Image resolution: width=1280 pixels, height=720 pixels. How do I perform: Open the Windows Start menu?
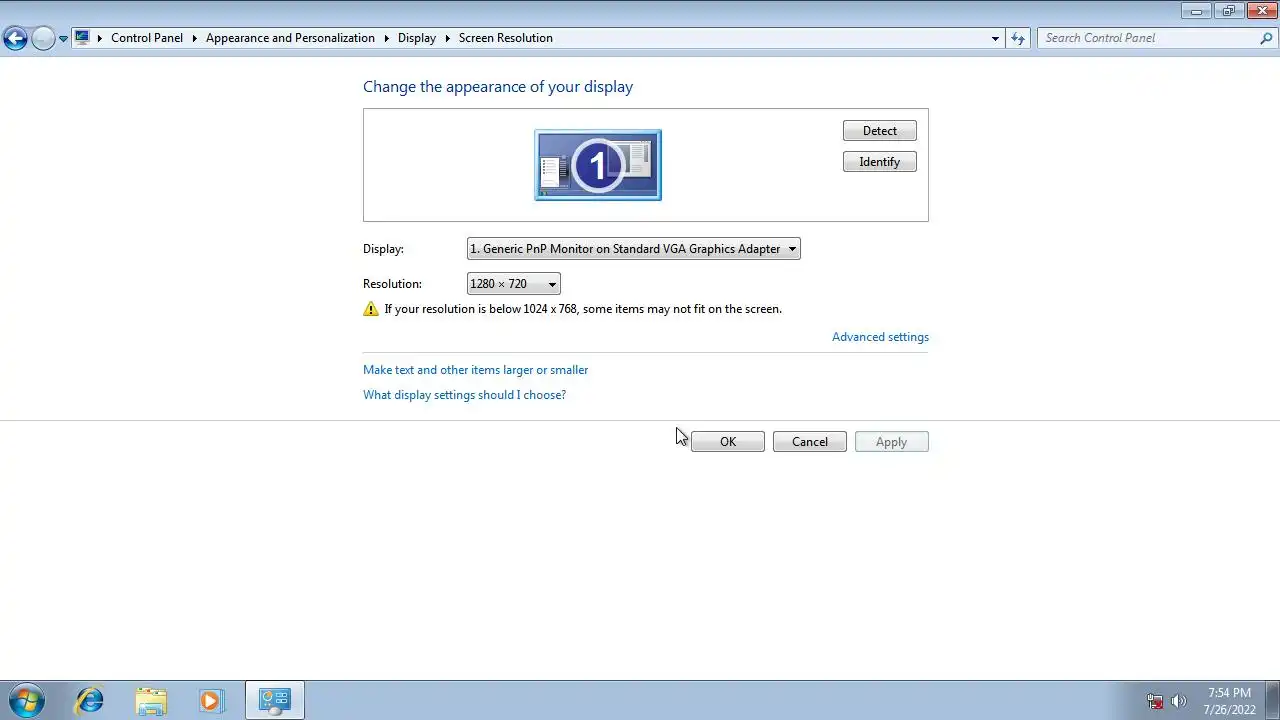(x=26, y=700)
